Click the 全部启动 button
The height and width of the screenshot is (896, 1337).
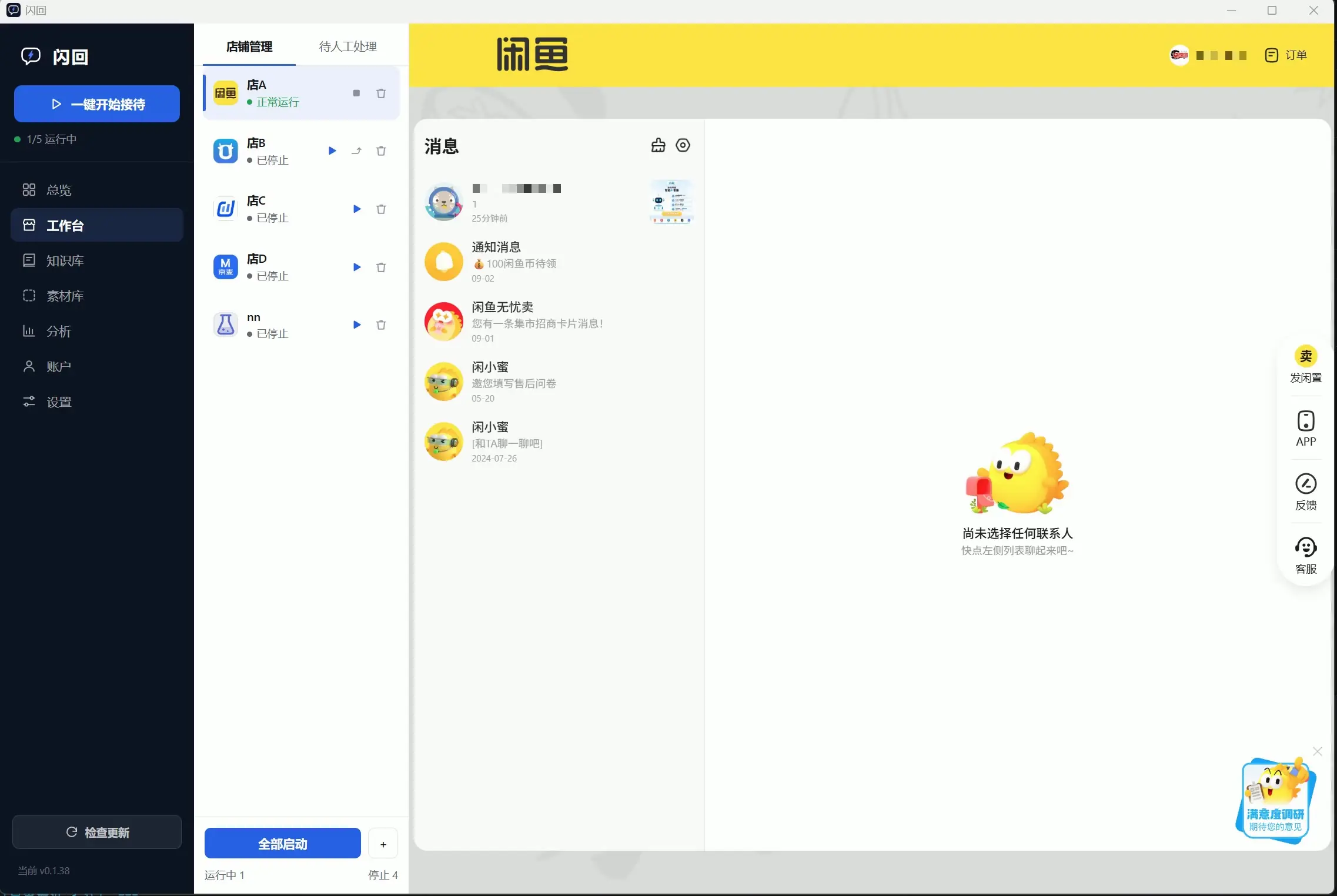(x=283, y=844)
